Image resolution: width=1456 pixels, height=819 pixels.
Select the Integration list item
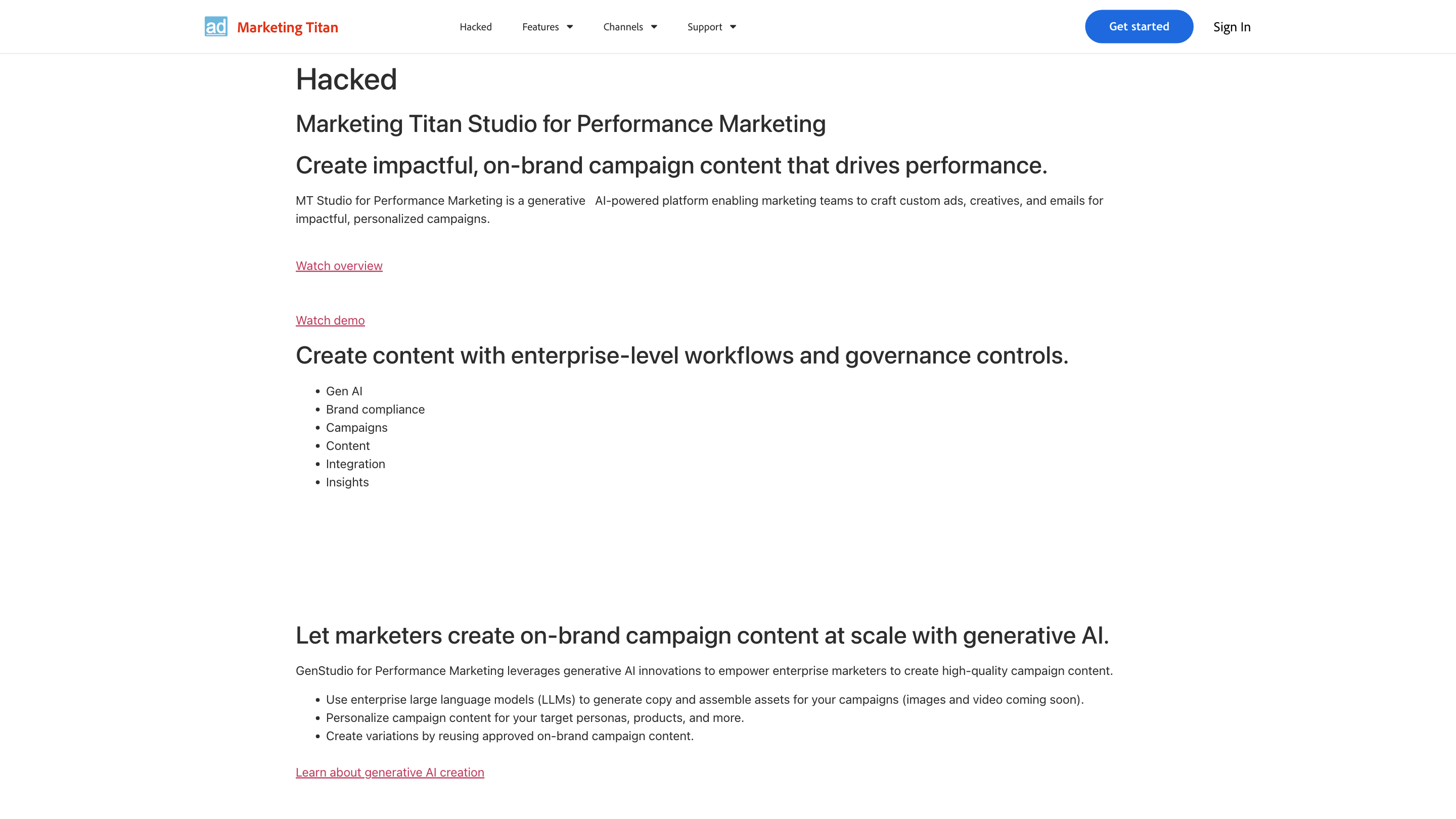(x=355, y=464)
